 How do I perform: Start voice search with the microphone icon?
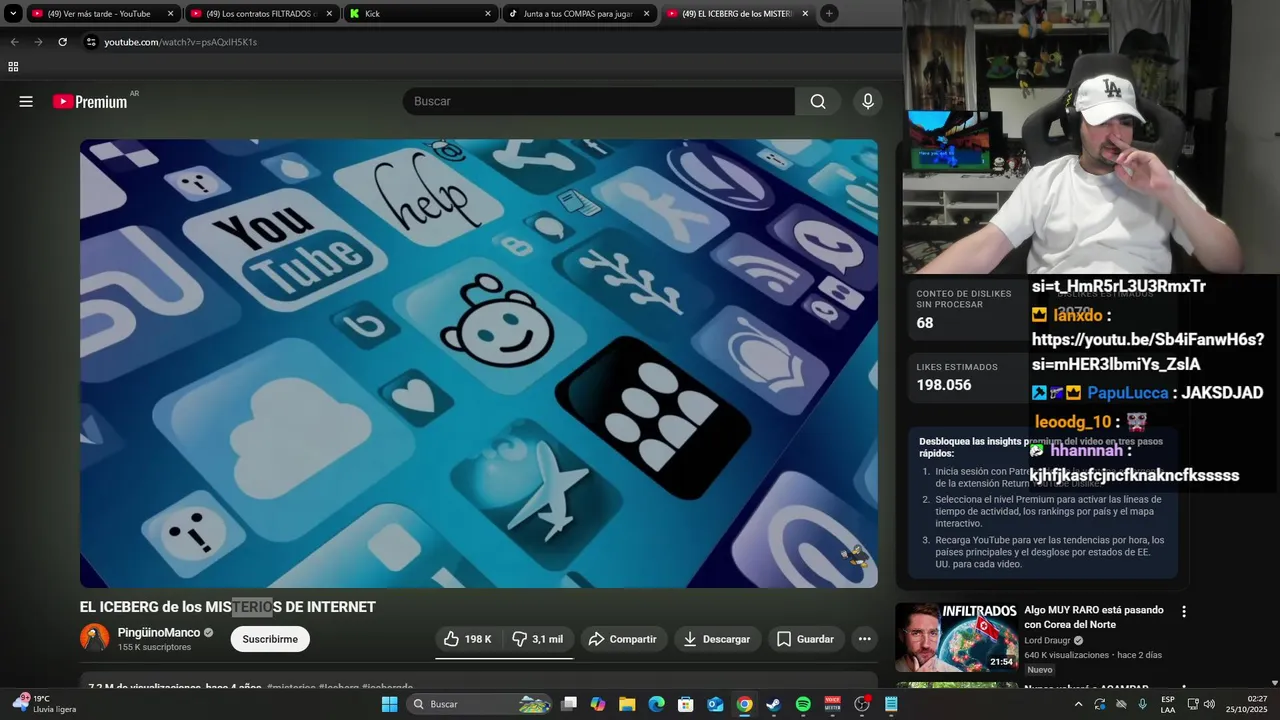click(x=868, y=101)
